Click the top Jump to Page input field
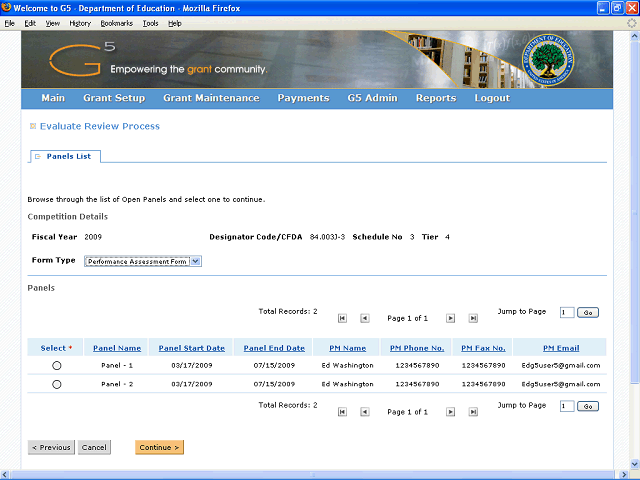The height and width of the screenshot is (480, 640). tap(567, 312)
